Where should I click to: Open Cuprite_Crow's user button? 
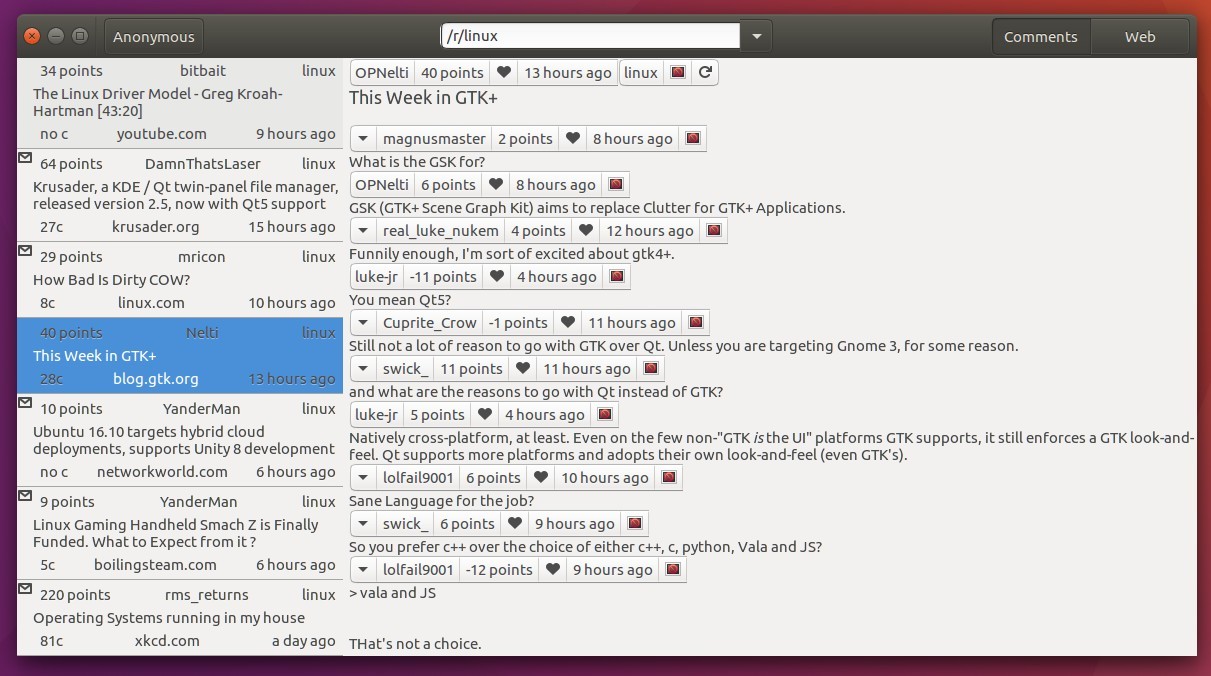click(430, 323)
